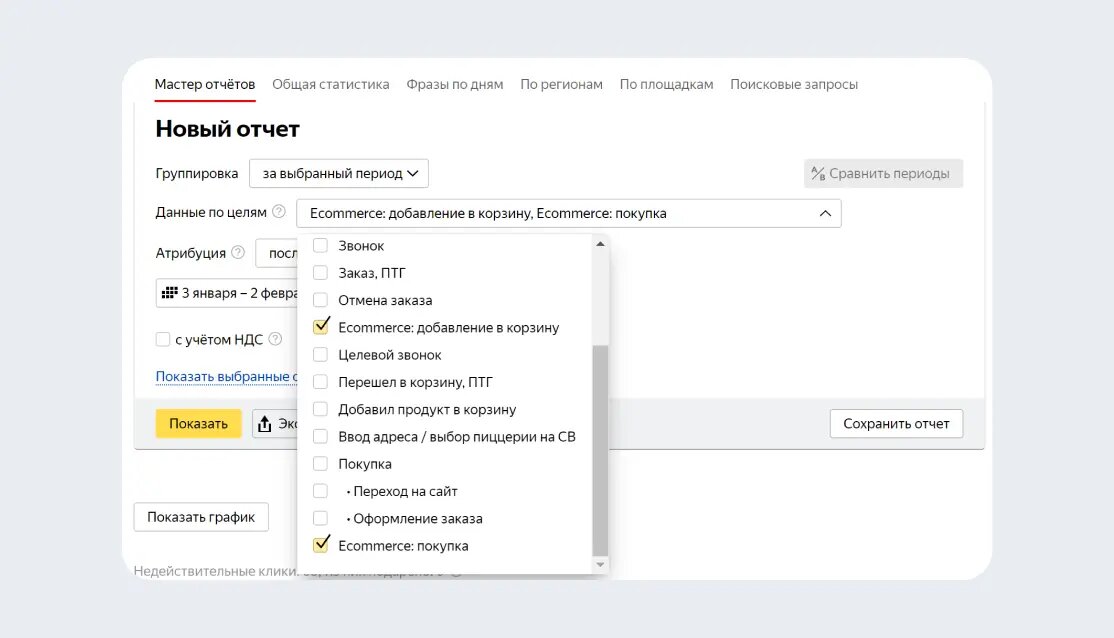
Task: Click the dropdown list scroll-down arrow
Action: coord(600,565)
